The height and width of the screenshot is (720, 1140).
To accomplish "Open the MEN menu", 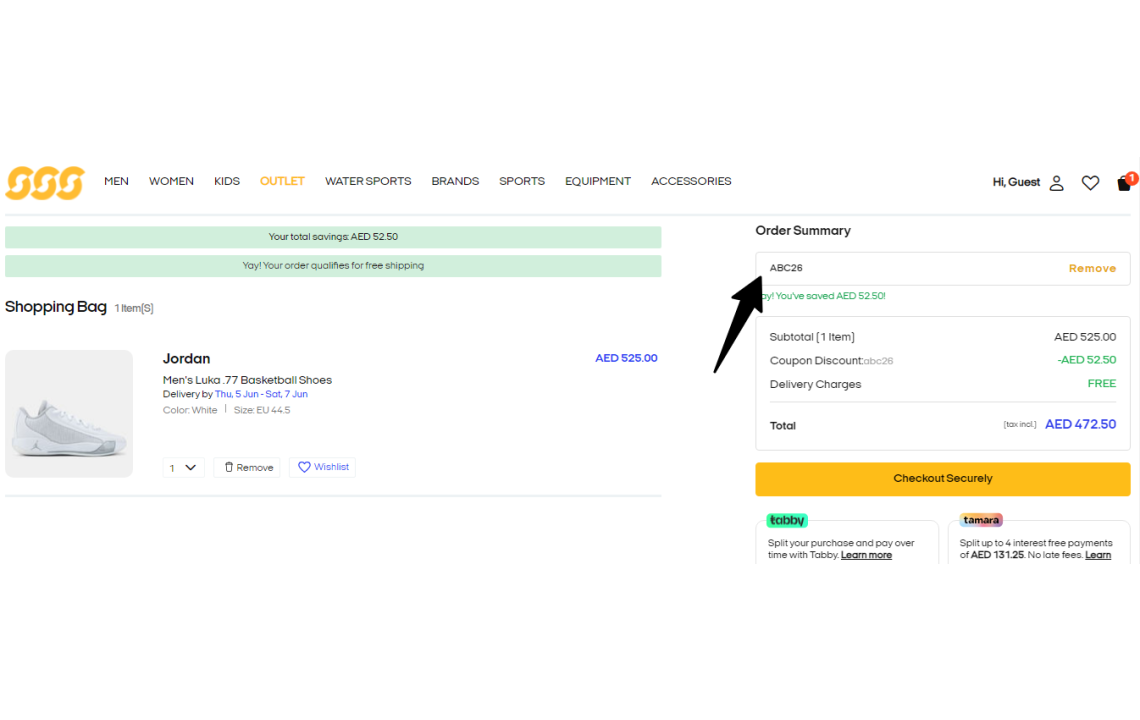I will [116, 181].
